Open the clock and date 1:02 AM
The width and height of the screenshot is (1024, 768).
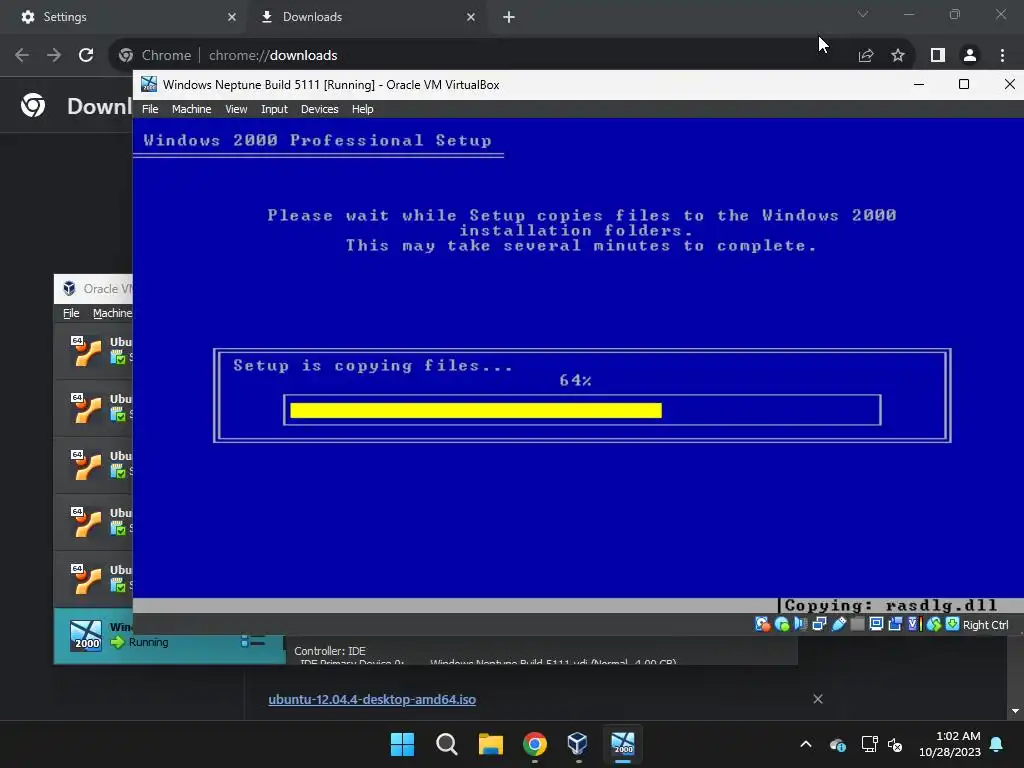click(950, 744)
